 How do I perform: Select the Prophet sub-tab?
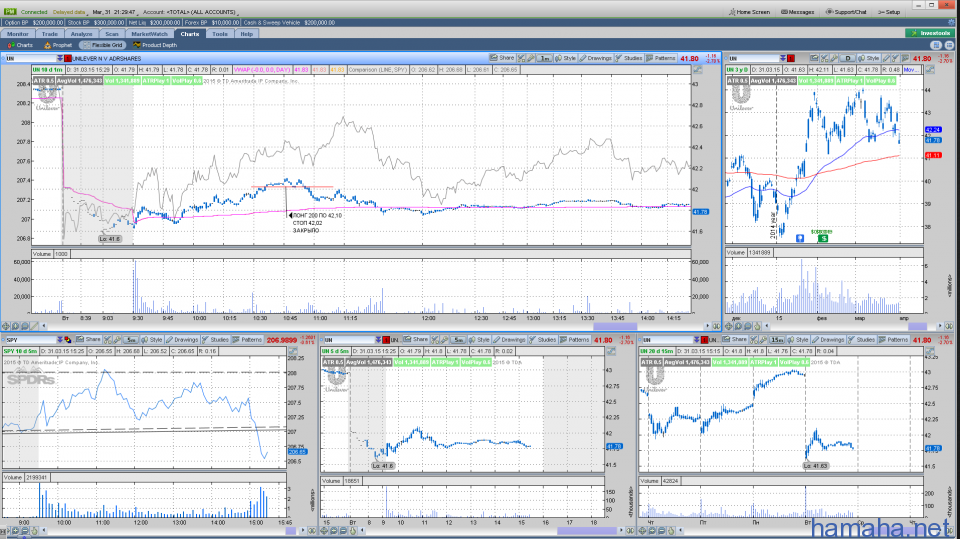tap(58, 45)
